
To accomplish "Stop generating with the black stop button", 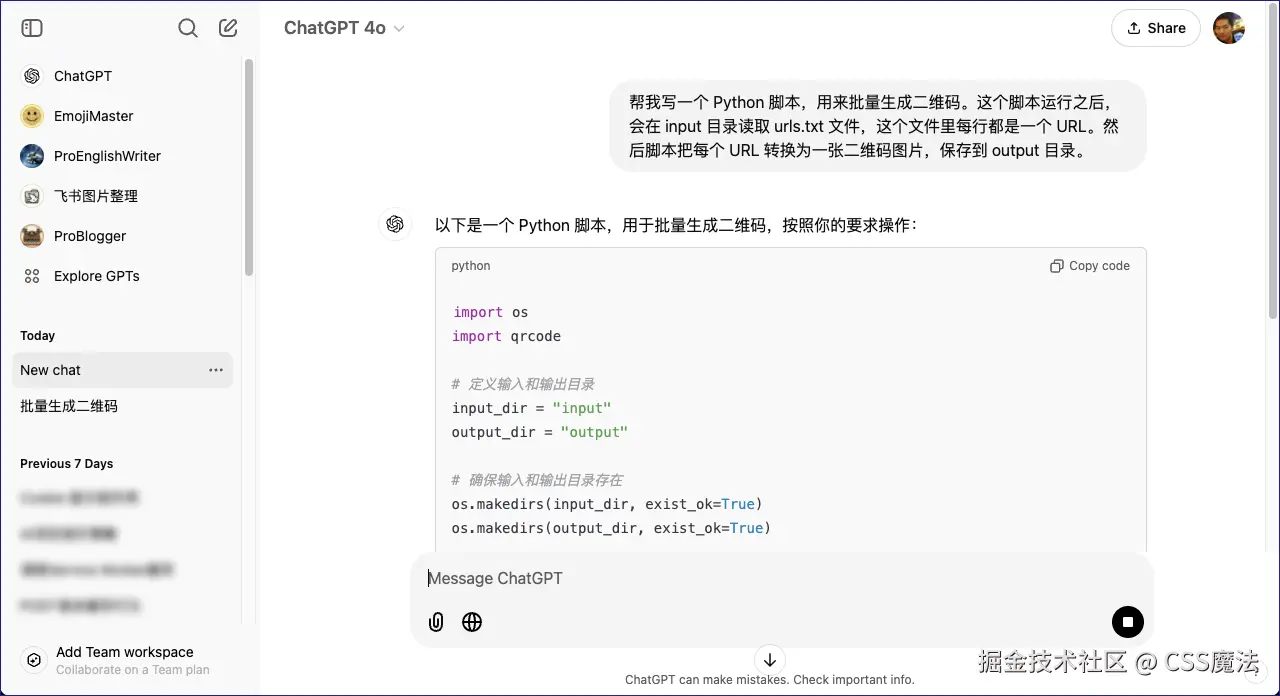I will pyautogui.click(x=1128, y=622).
